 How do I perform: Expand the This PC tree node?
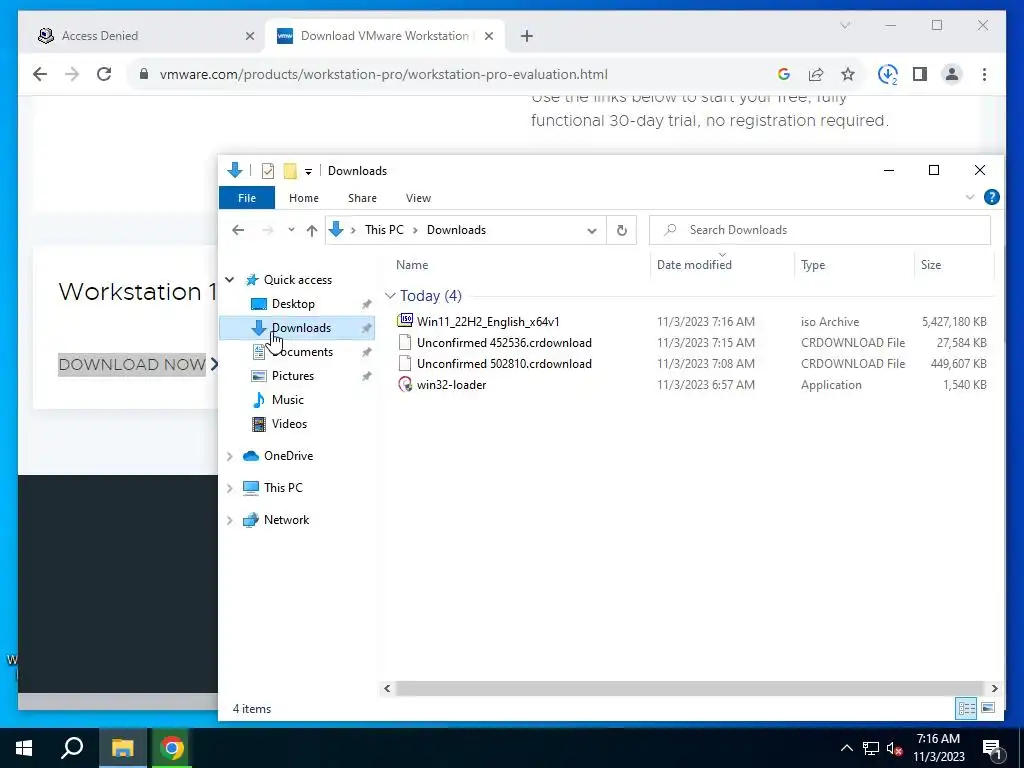[x=230, y=488]
